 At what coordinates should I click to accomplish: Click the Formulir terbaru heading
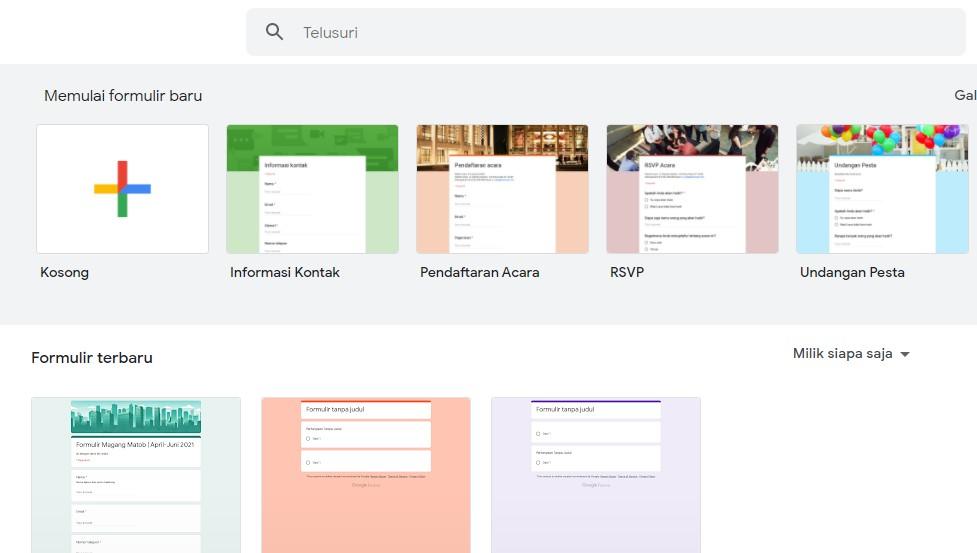pos(92,358)
